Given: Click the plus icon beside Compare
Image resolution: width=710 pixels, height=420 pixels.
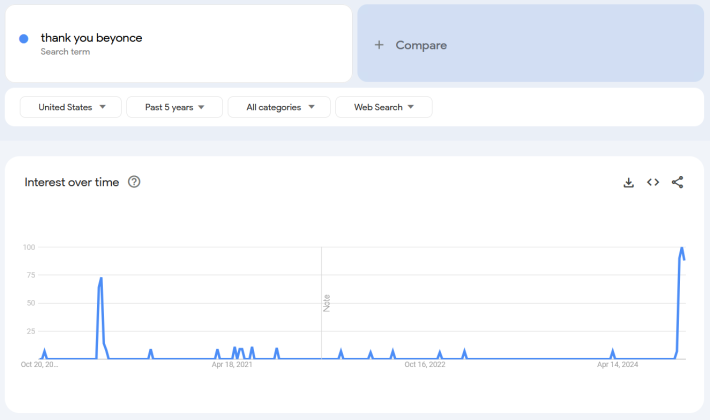Looking at the screenshot, I should [x=379, y=45].
